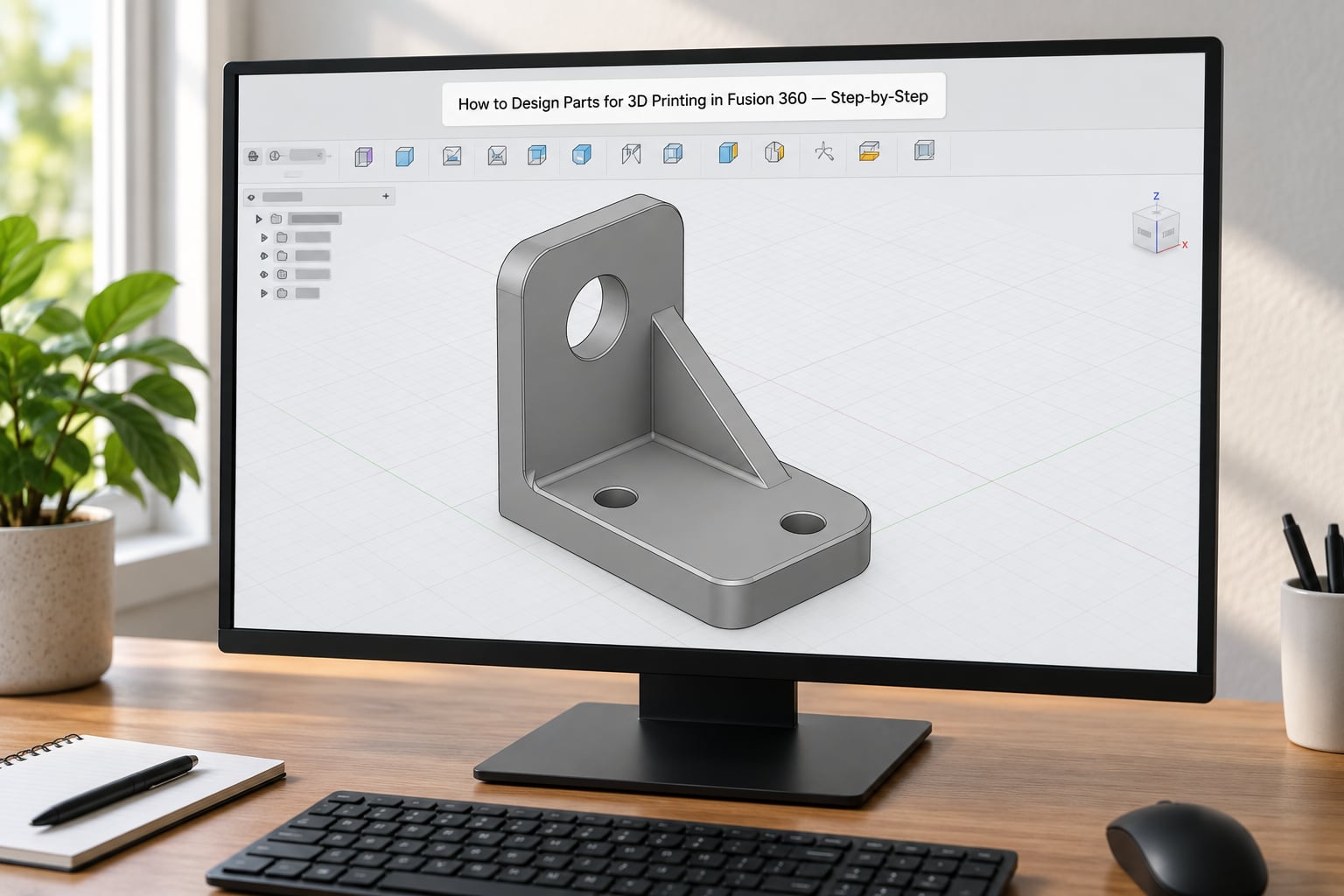Choose the three-axis construction toolbar icon
The image size is (1344, 896).
pyautogui.click(x=823, y=151)
